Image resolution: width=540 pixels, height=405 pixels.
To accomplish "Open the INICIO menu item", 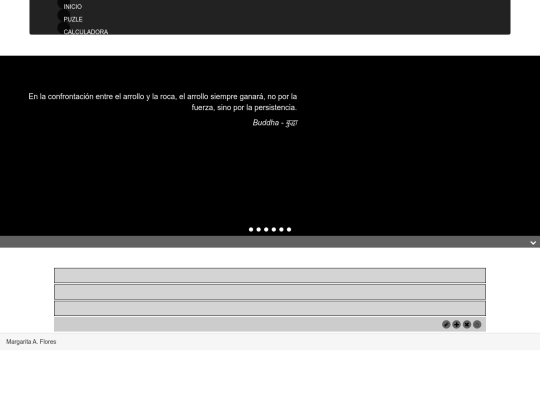I will pyautogui.click(x=73, y=7).
